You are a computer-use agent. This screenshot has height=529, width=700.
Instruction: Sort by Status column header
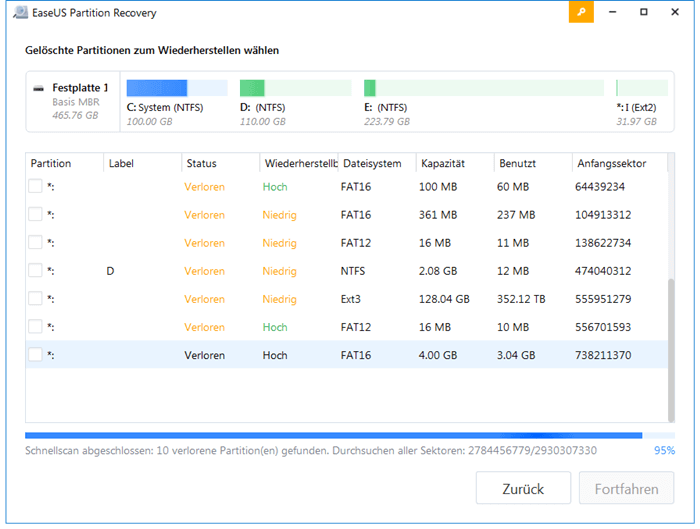point(221,163)
